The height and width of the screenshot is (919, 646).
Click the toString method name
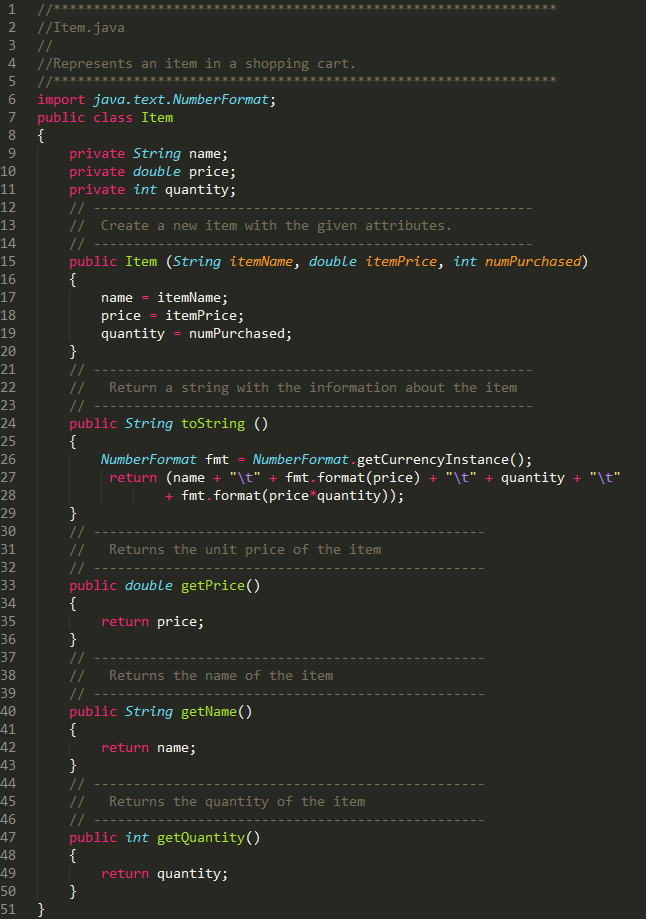pos(213,423)
